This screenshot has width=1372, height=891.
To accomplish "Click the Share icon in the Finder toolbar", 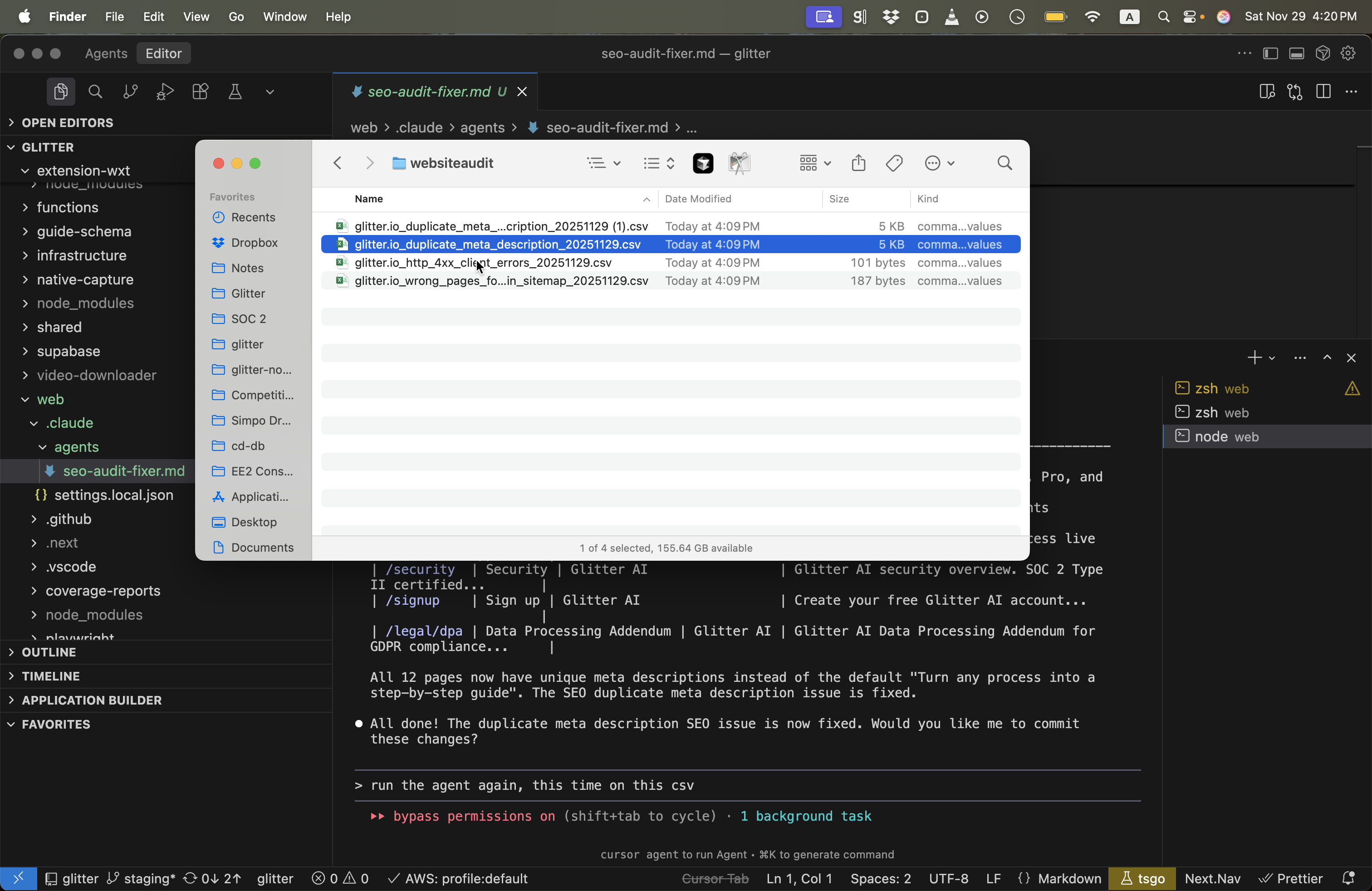I will coord(858,163).
